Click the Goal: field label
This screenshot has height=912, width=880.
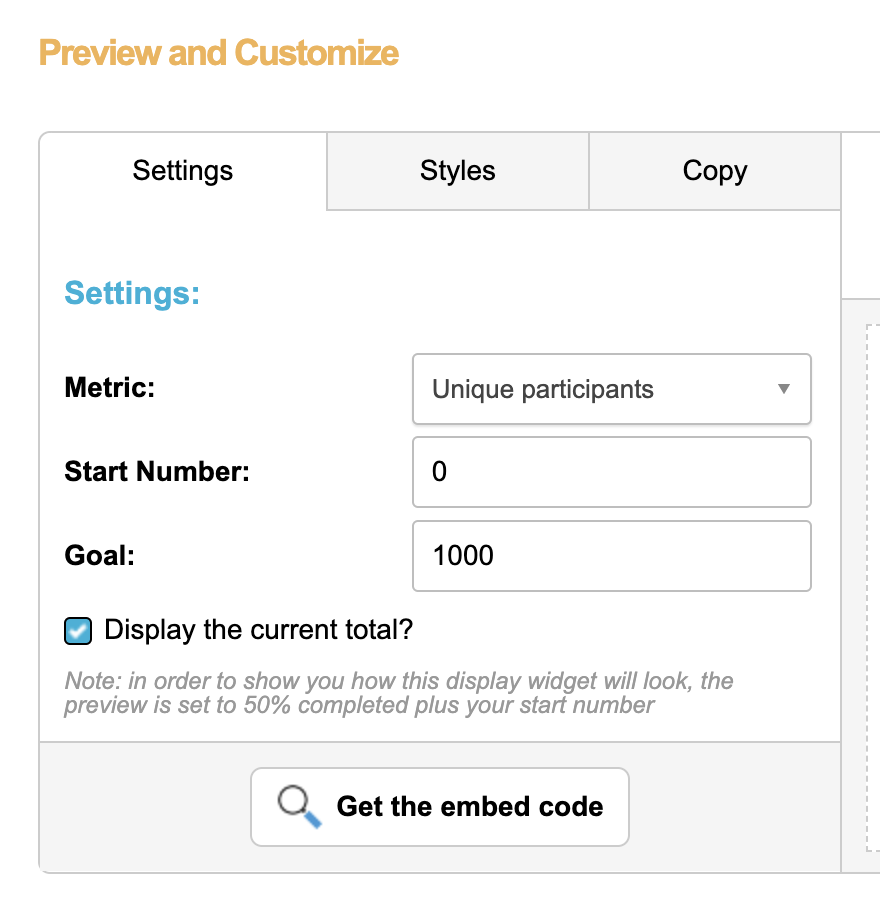tap(100, 555)
